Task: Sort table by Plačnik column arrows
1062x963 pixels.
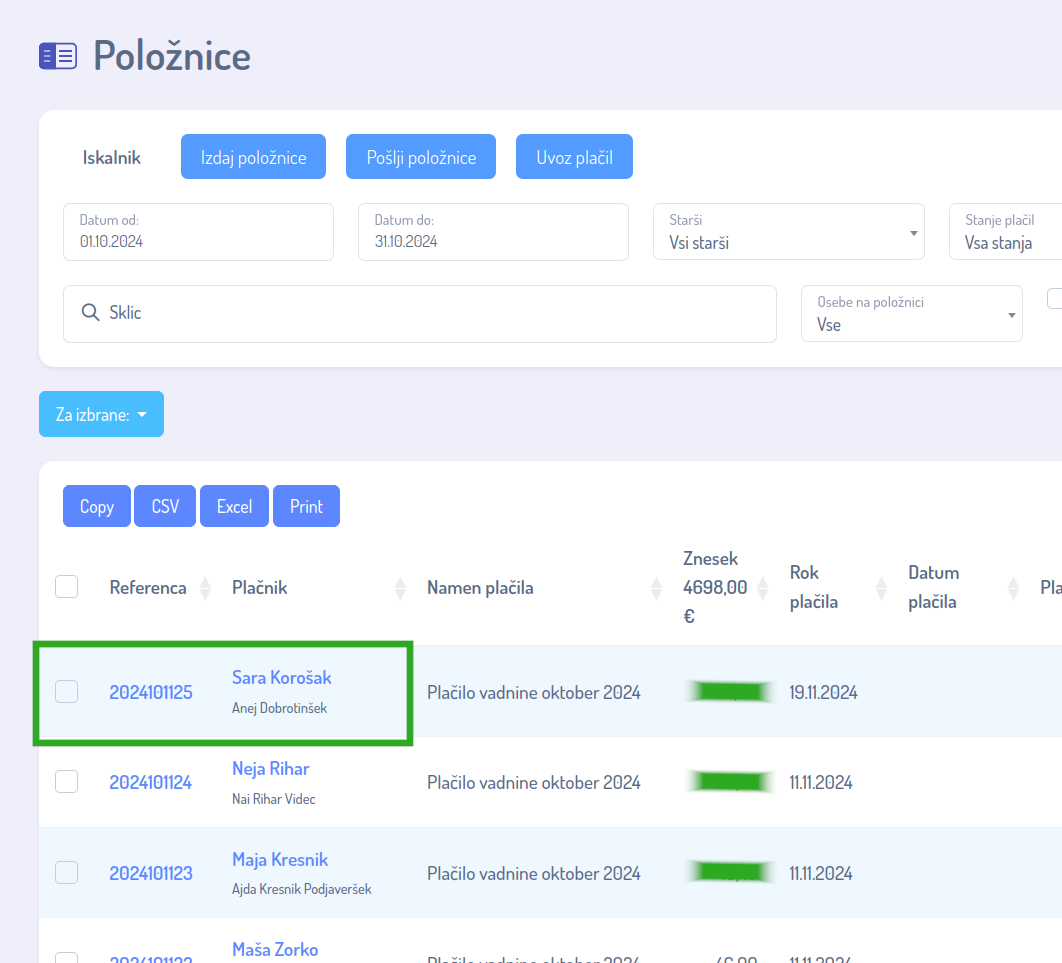Action: [400, 588]
